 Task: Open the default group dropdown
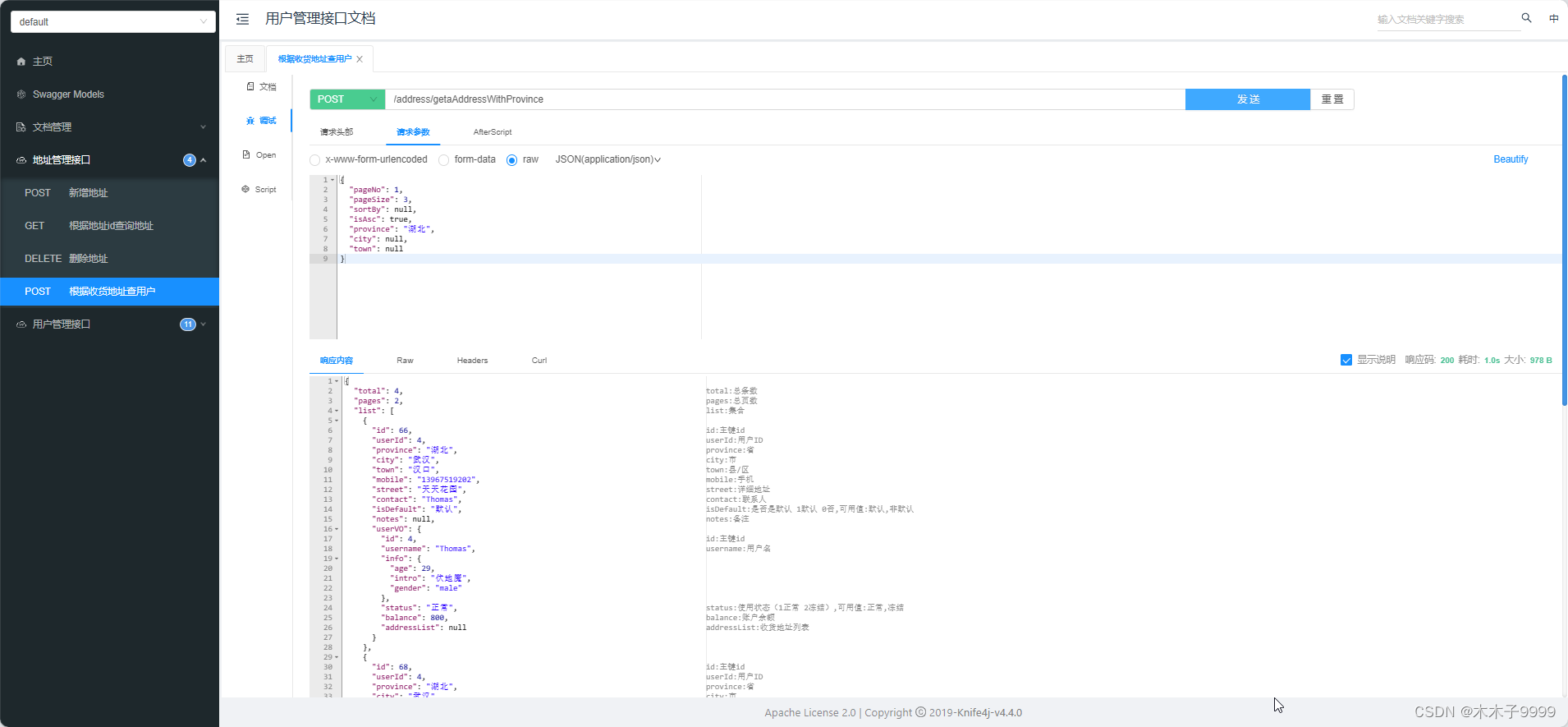click(113, 21)
